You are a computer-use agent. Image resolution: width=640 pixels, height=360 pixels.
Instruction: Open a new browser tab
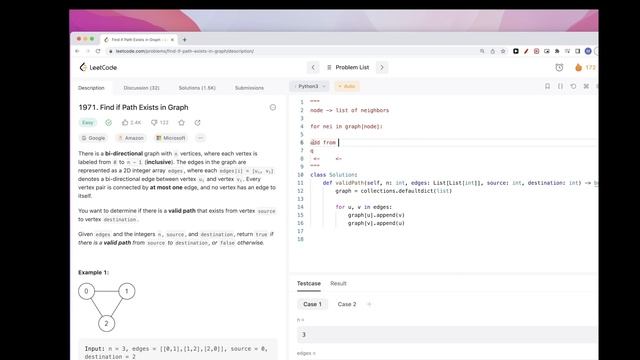point(184,40)
